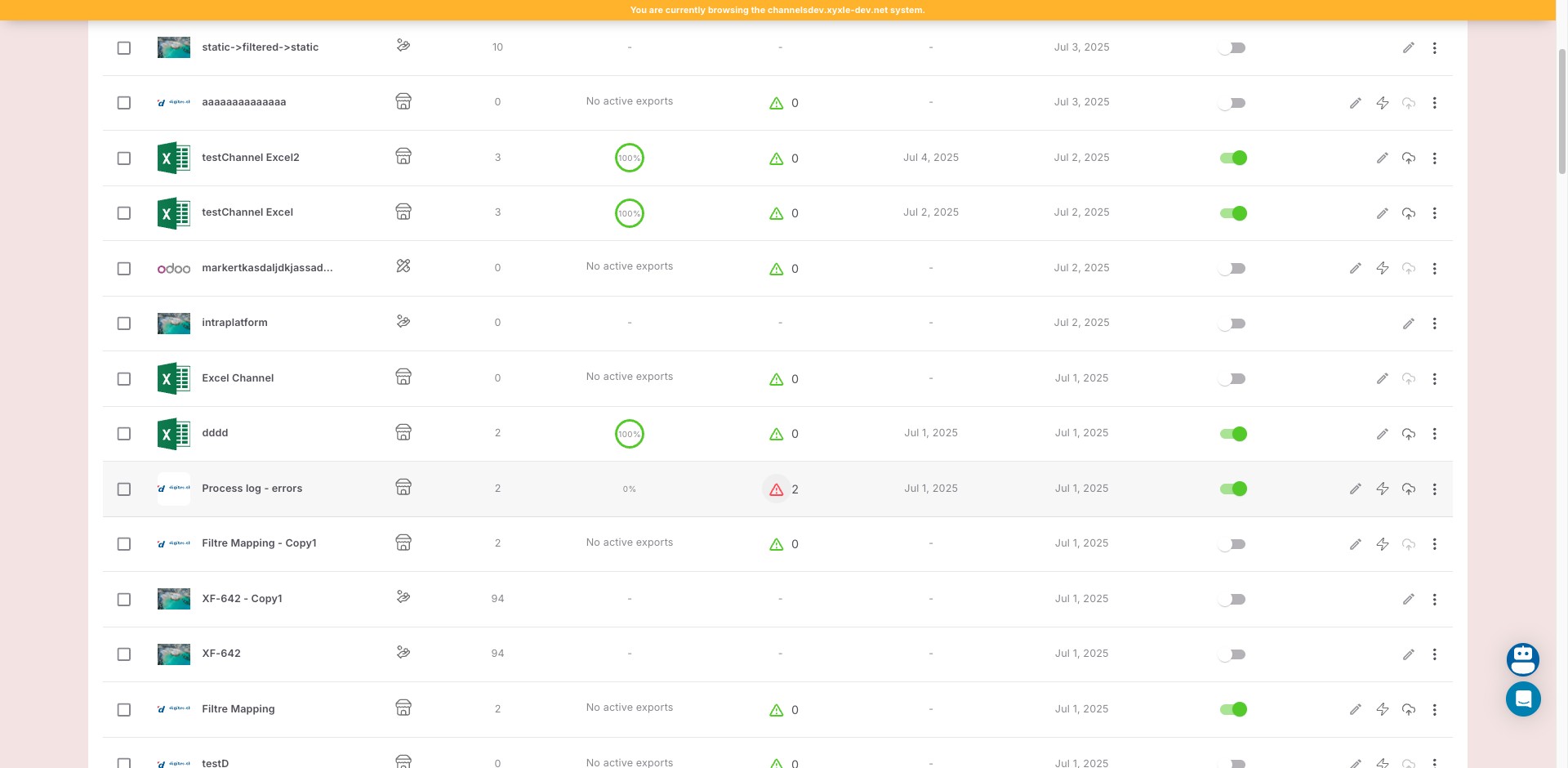Open the Filtre Mapping channel name
Viewport: 1568px width, 768px height.
pos(238,709)
